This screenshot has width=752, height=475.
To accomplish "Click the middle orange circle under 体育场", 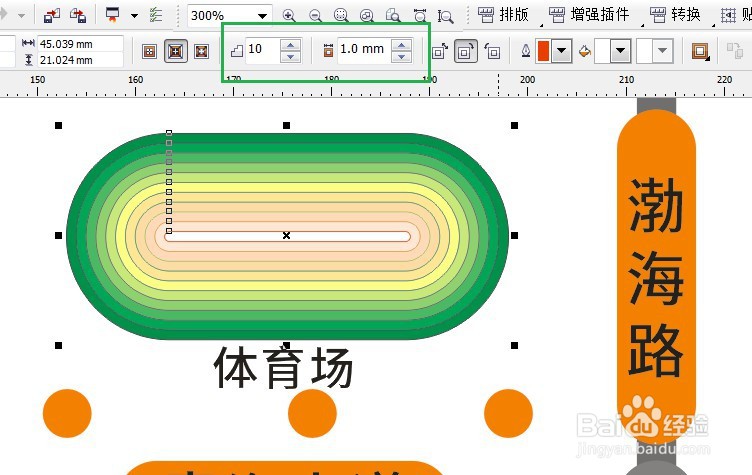I will (312, 413).
